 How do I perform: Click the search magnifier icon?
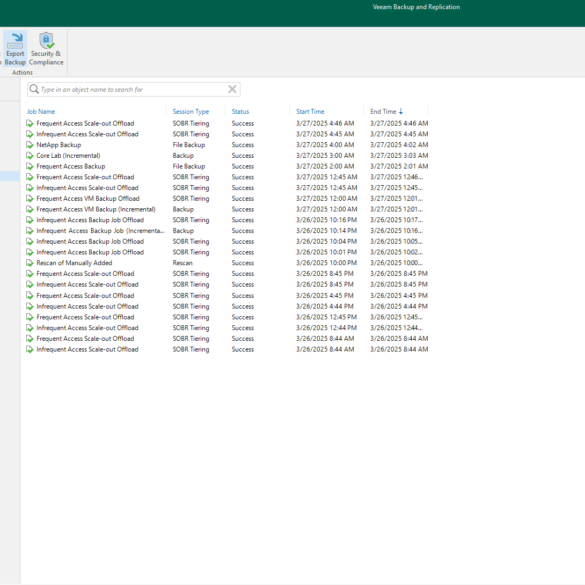[34, 89]
